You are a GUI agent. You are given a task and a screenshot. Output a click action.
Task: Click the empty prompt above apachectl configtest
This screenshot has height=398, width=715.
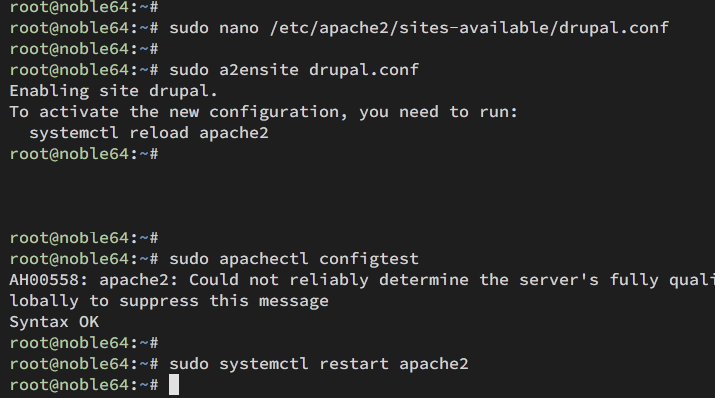84,238
